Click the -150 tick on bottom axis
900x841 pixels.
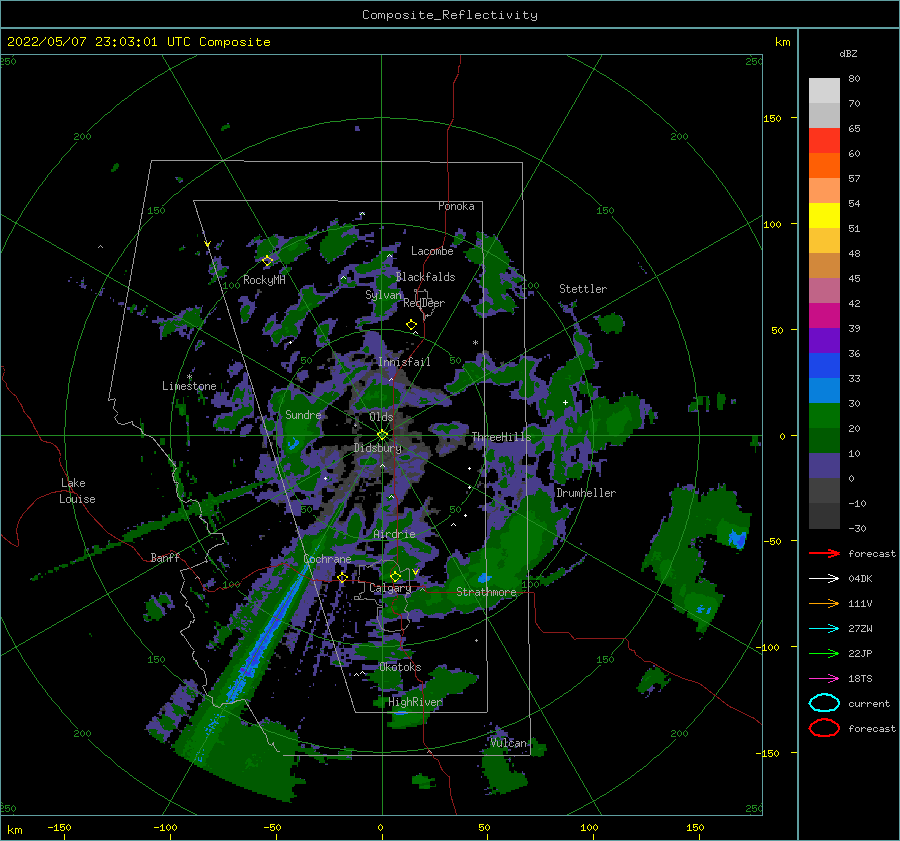pos(59,827)
